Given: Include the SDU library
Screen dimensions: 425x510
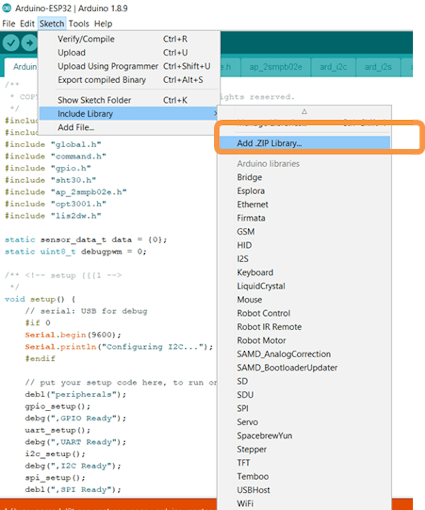Looking at the screenshot, I should pyautogui.click(x=305, y=395).
